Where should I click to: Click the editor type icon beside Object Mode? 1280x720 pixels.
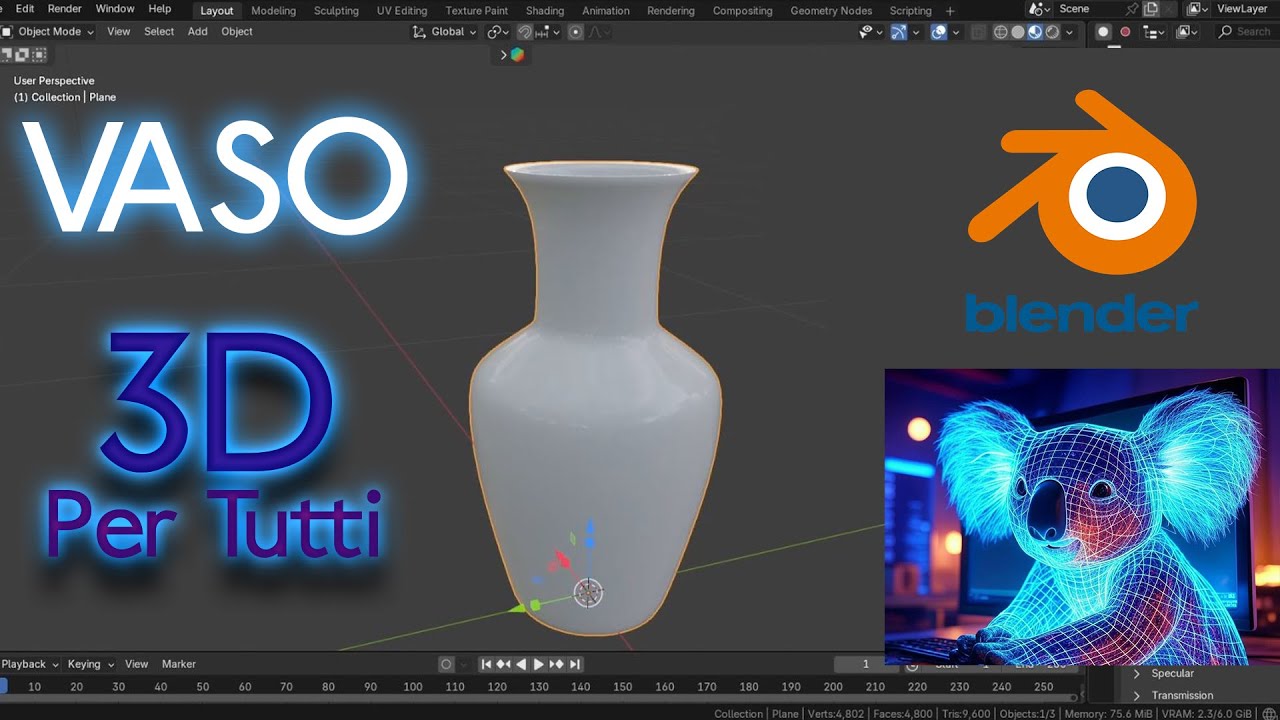coord(7,31)
